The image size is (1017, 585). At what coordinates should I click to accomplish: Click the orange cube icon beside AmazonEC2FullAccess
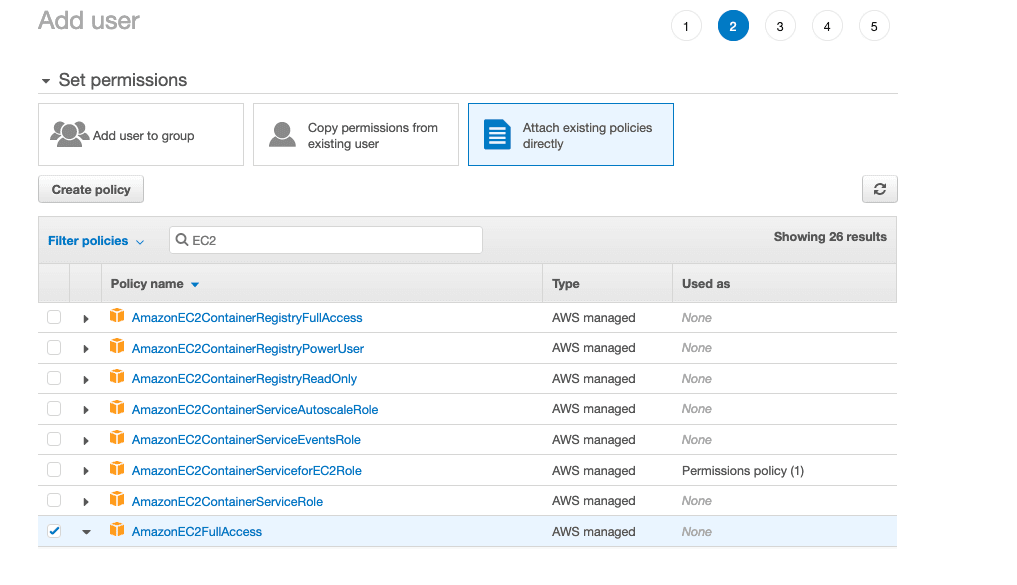[x=117, y=531]
